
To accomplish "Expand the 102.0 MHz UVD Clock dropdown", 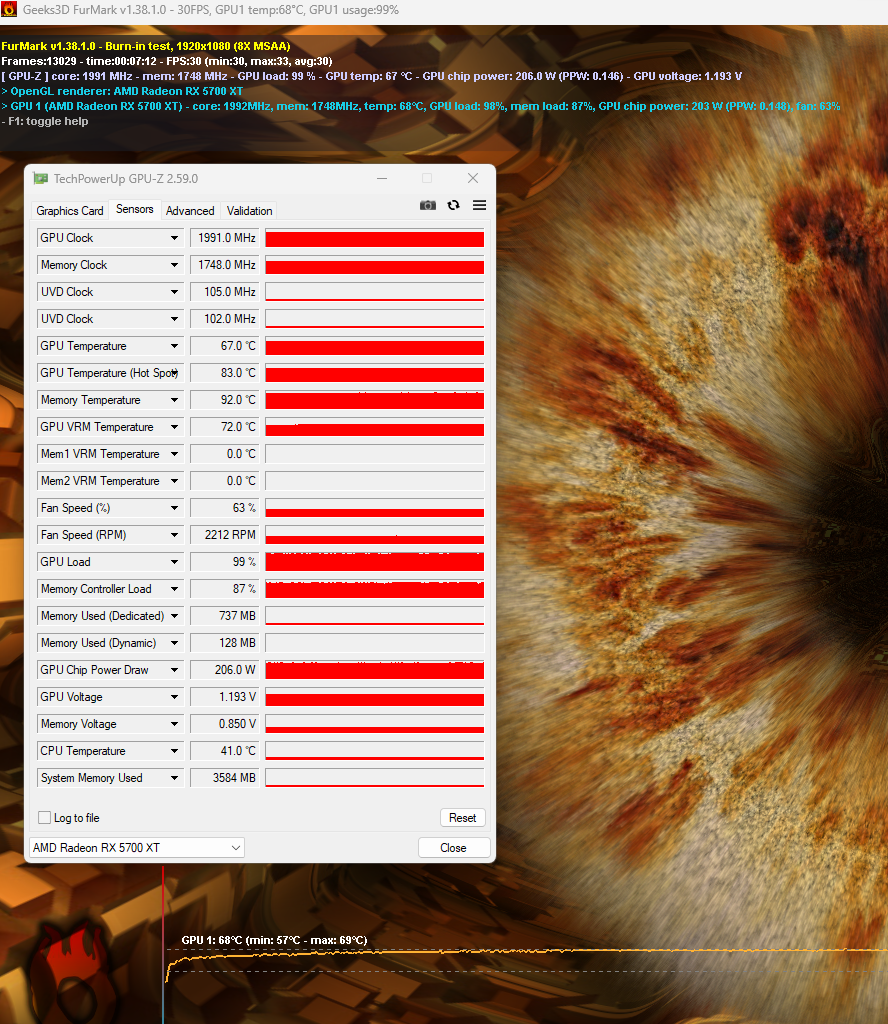I will tap(174, 319).
